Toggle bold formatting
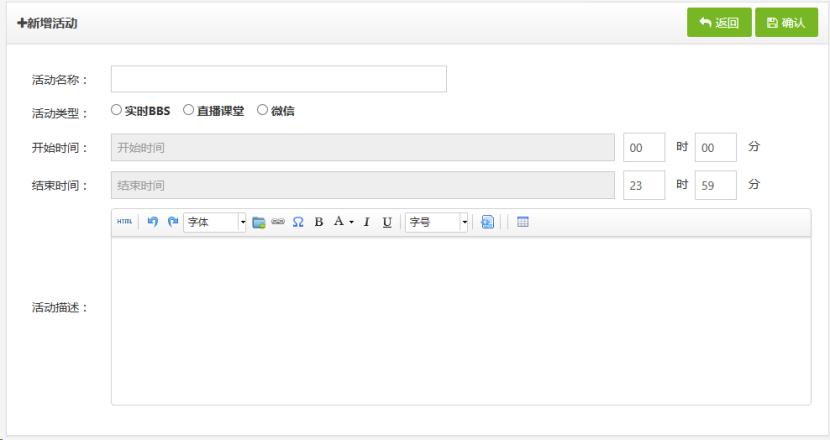 pyautogui.click(x=319, y=222)
